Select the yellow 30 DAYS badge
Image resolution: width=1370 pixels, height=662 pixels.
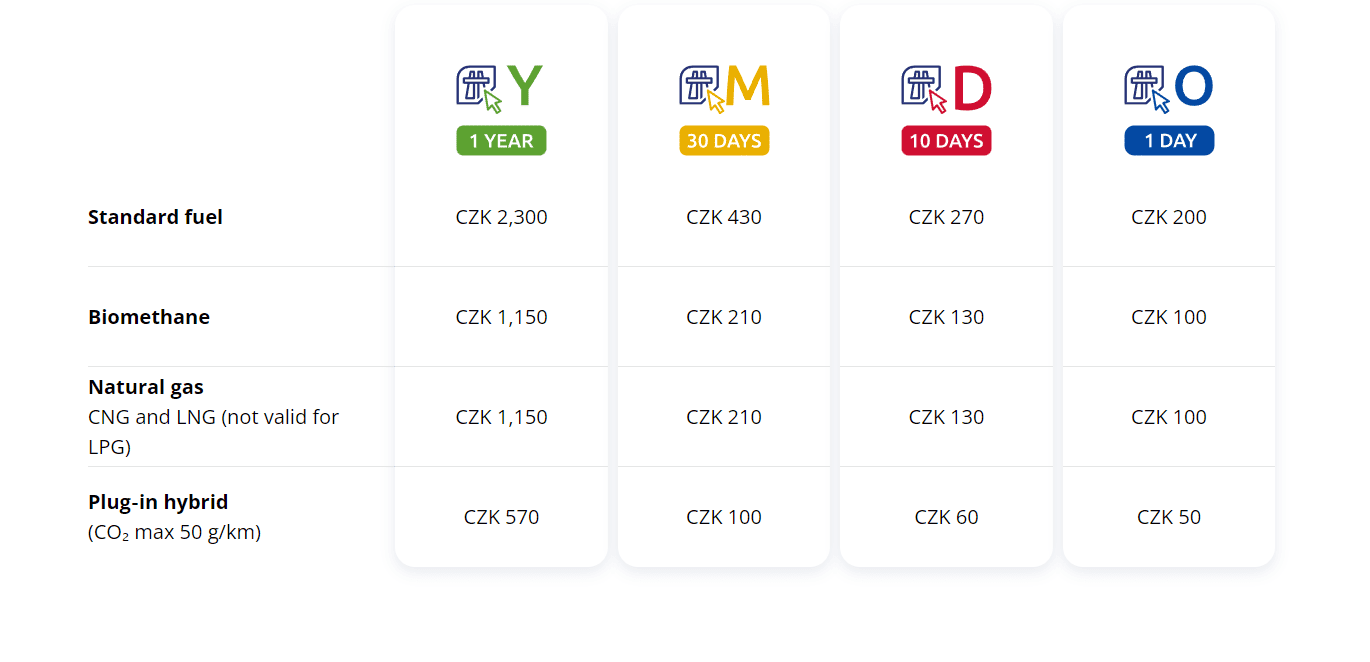[x=724, y=141]
